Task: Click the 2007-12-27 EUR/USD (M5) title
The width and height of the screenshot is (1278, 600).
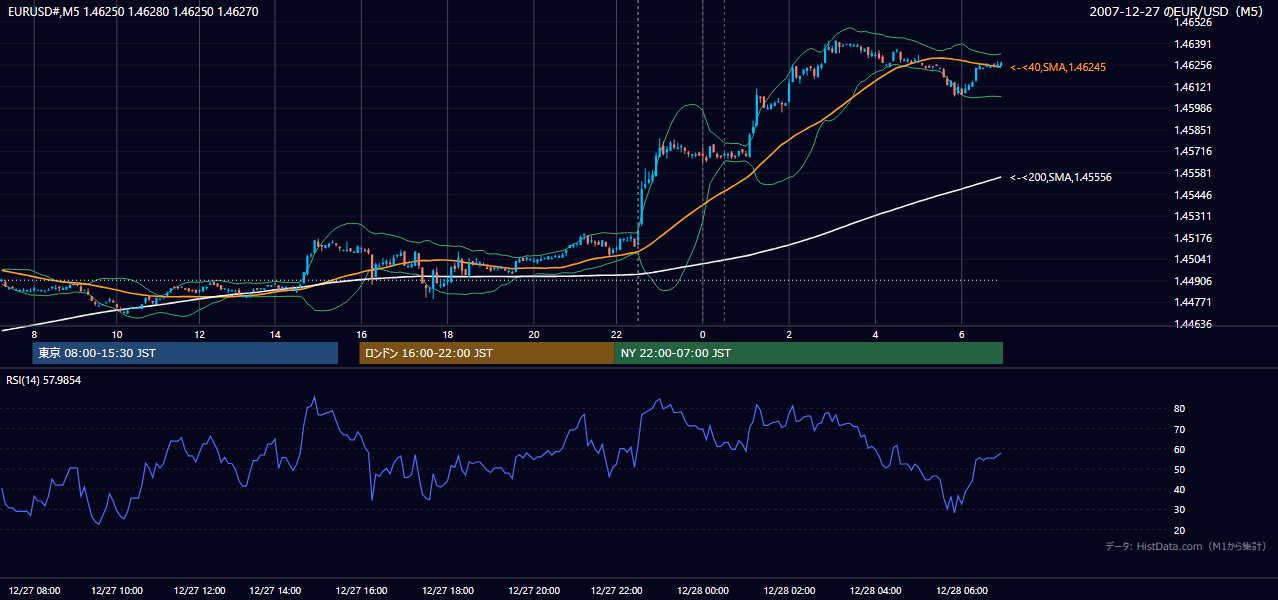Action: coord(1178,12)
